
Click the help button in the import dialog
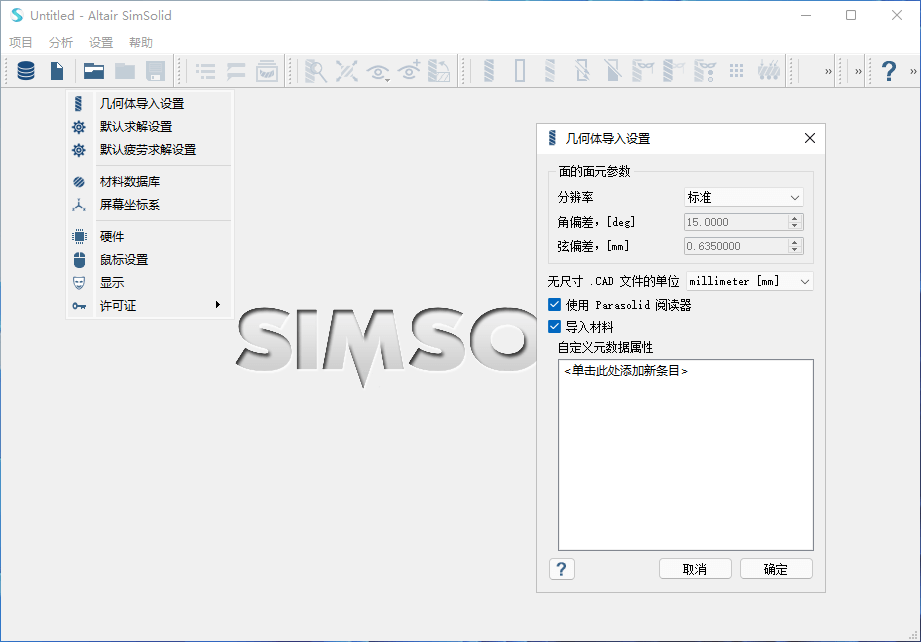pyautogui.click(x=562, y=569)
